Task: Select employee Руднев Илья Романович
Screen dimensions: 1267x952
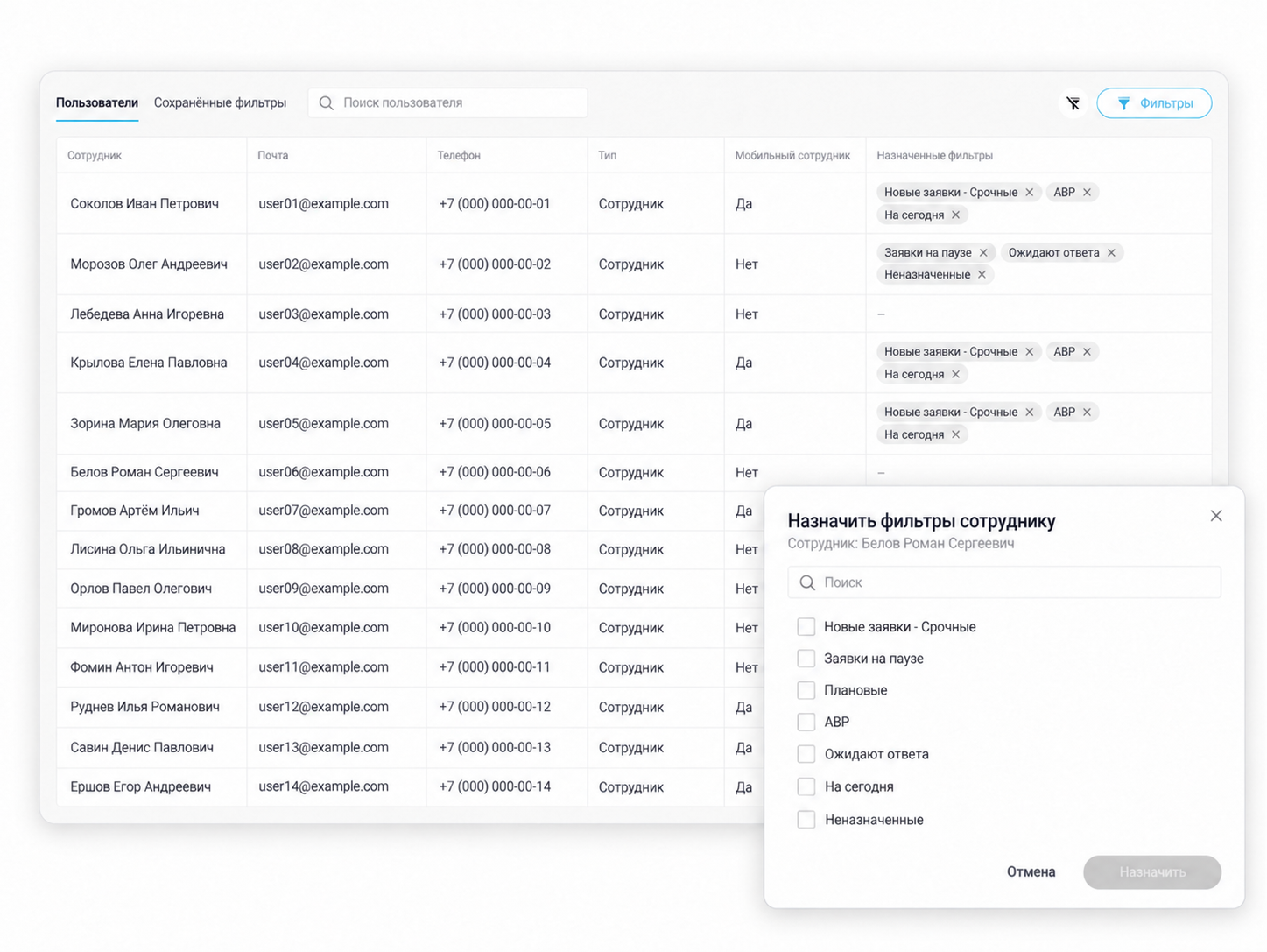Action: tap(144, 707)
